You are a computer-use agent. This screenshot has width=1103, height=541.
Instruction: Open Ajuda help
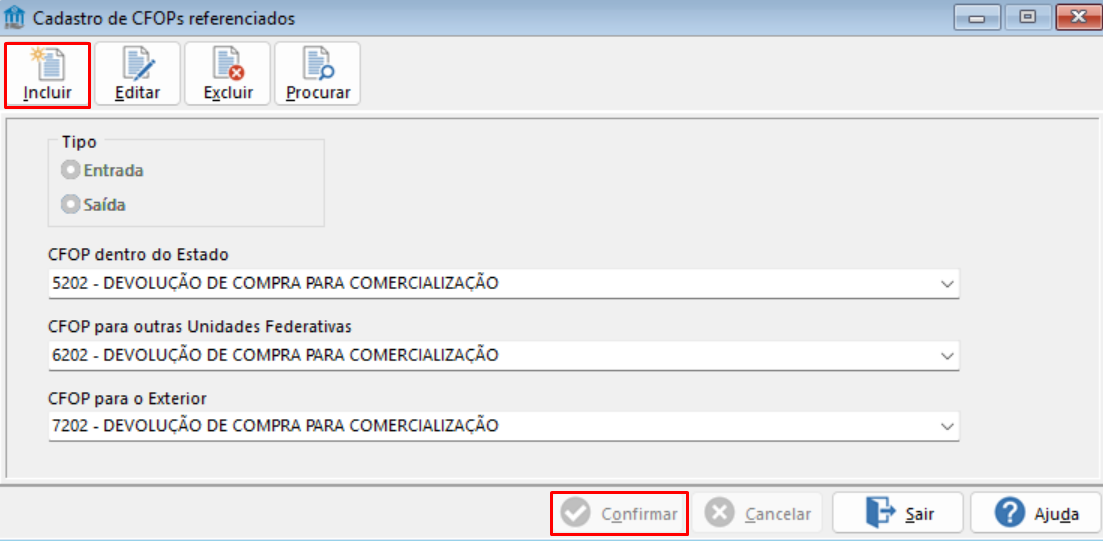pyautogui.click(x=1035, y=514)
